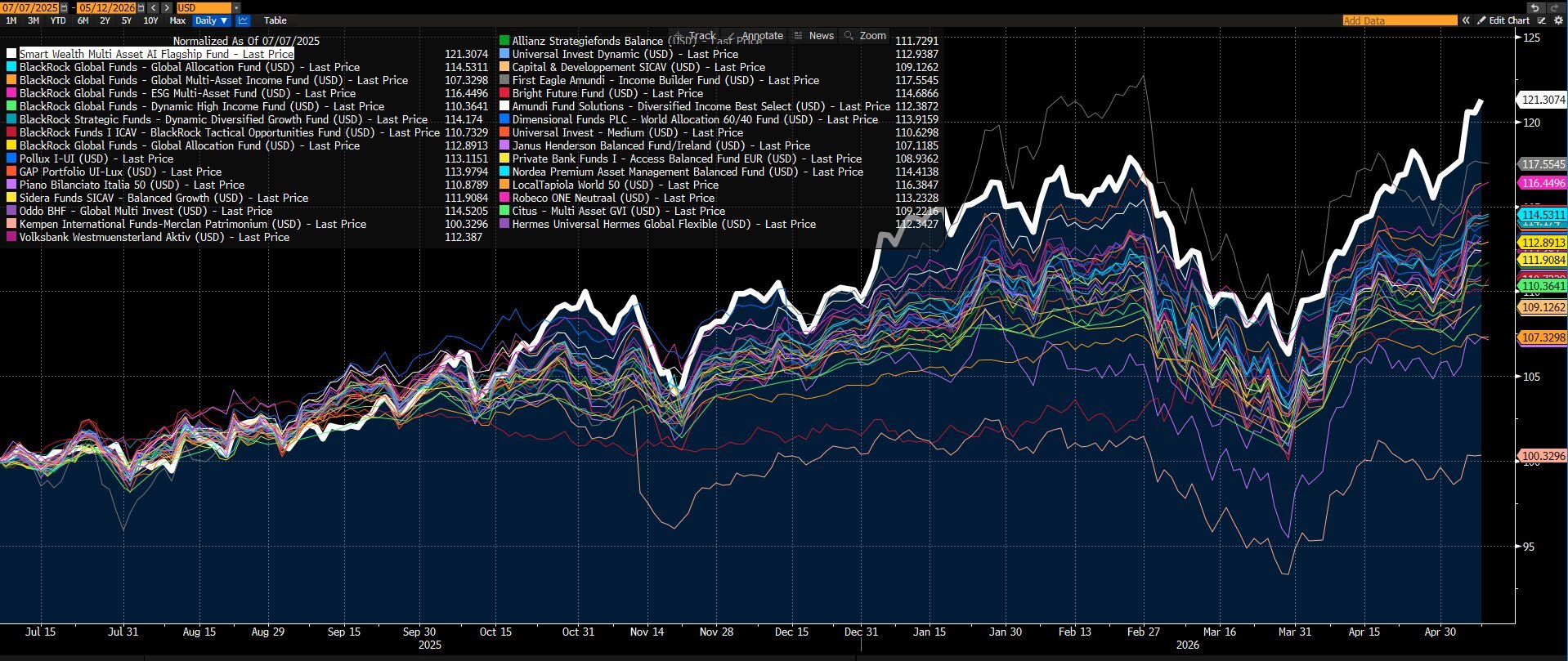This screenshot has width=1568, height=661.
Task: Click the Normalized As Of 07/07/2025 title
Action: 246,41
